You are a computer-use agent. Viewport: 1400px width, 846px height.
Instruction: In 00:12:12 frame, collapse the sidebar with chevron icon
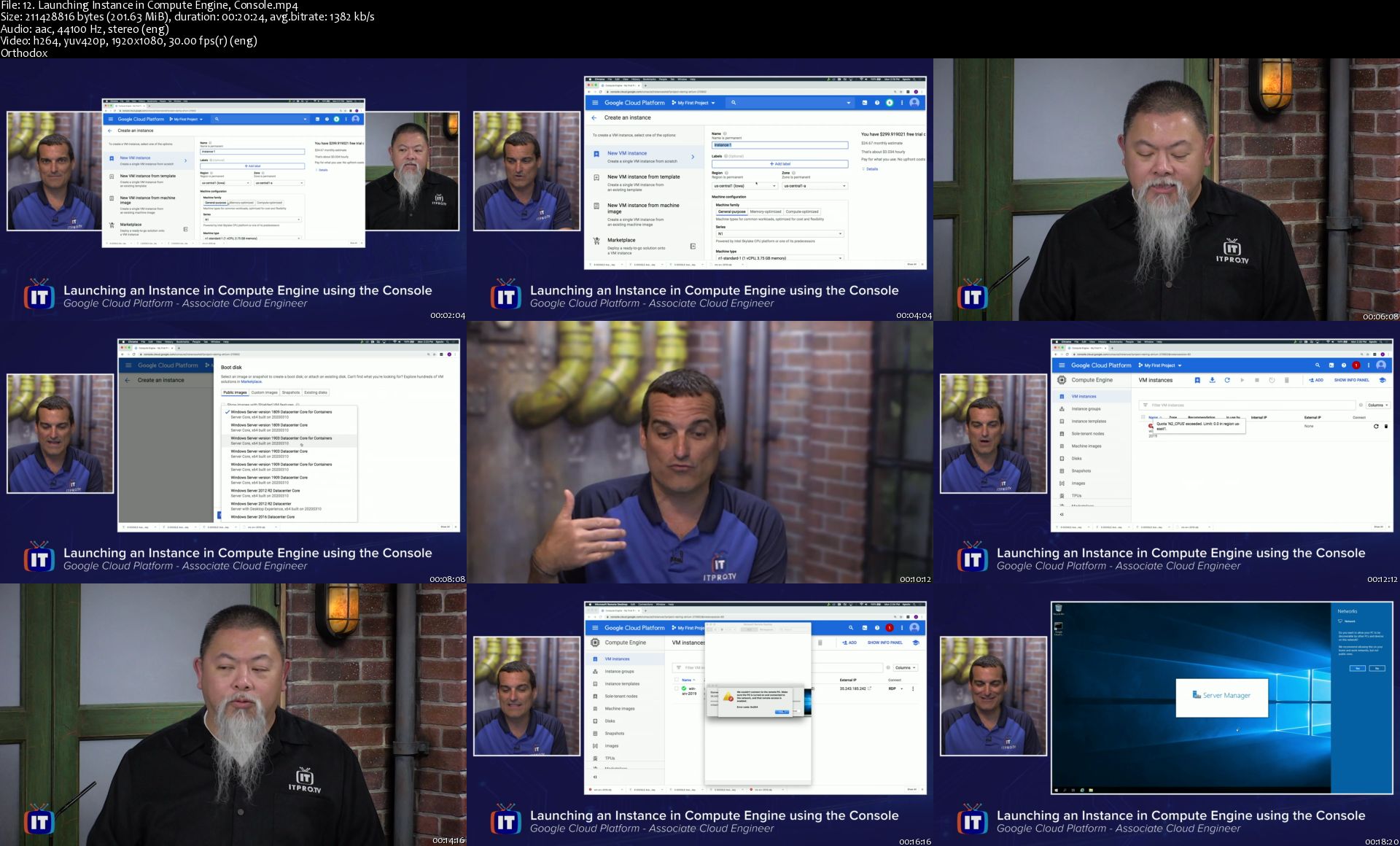pyautogui.click(x=1062, y=514)
